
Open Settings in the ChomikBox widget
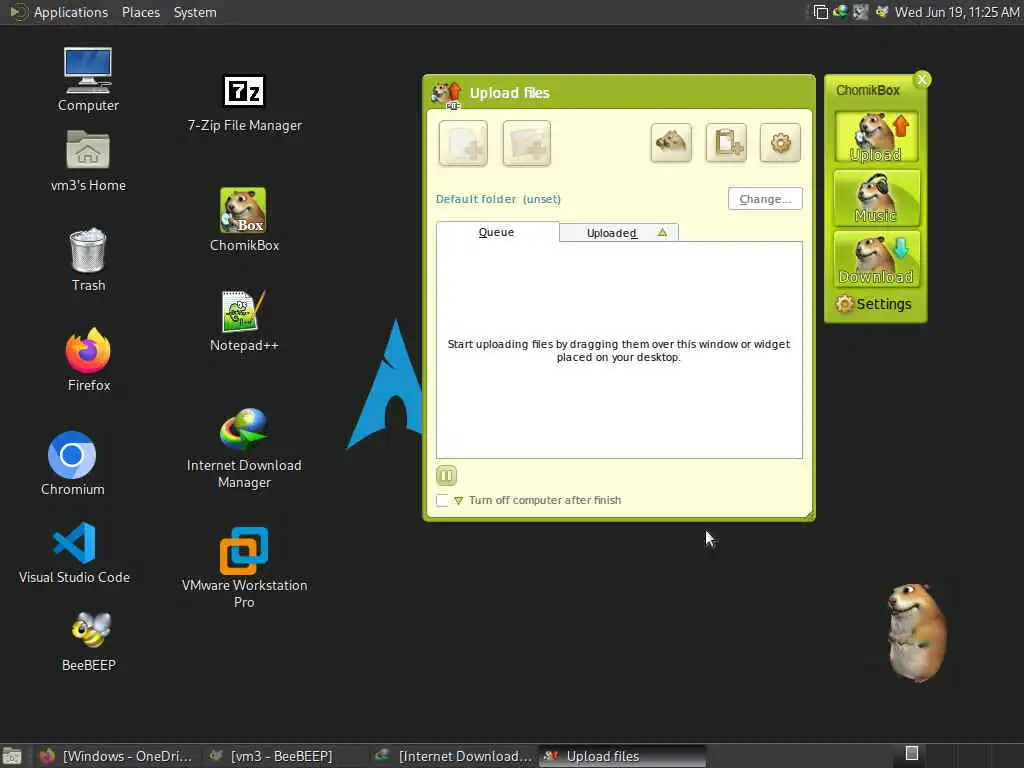pos(874,304)
